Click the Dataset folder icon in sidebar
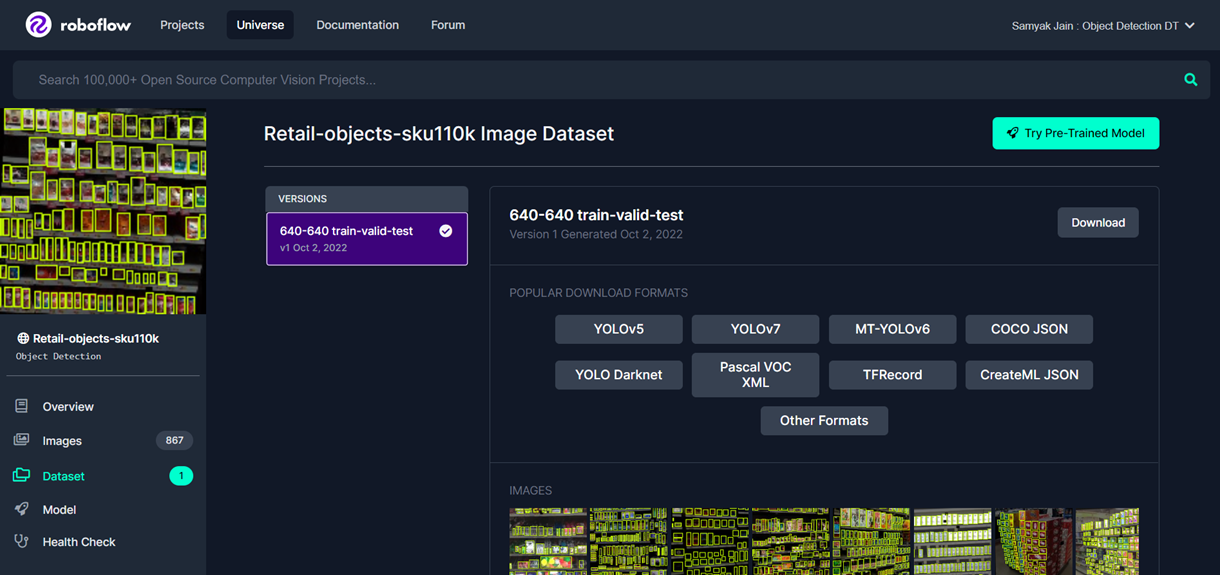This screenshot has height=575, width=1220. 21,475
